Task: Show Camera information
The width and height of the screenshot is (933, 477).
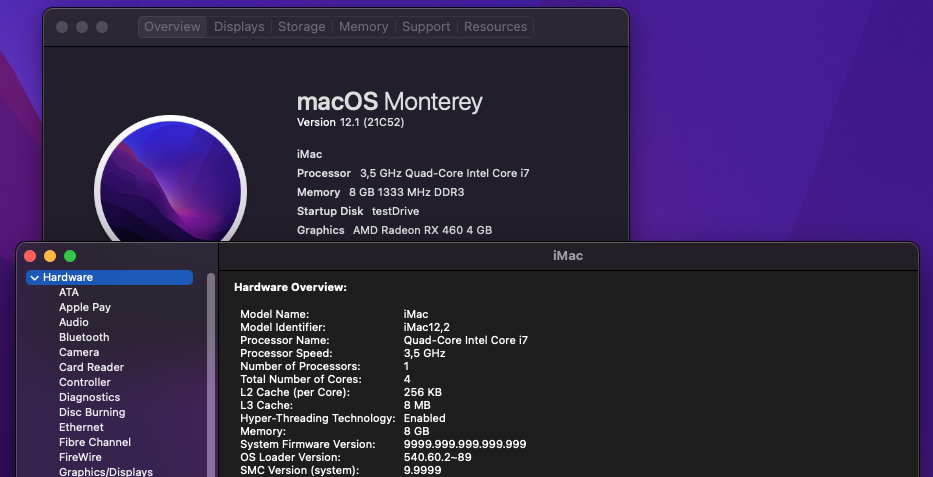Action: (x=79, y=352)
